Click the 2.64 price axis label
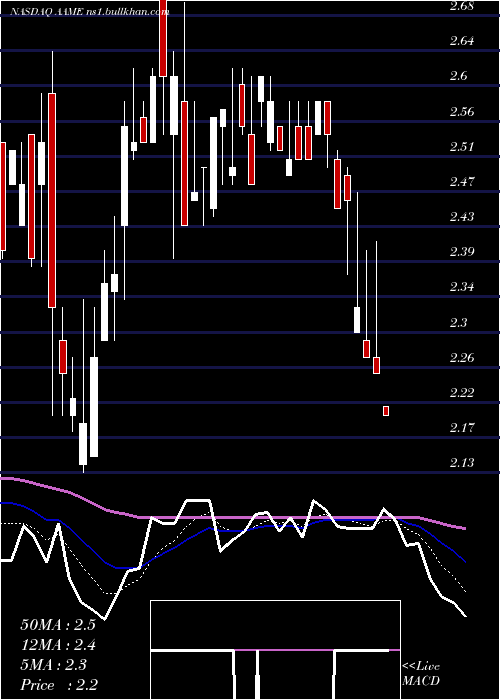Viewport: 500px width, 700px height. pos(462,41)
